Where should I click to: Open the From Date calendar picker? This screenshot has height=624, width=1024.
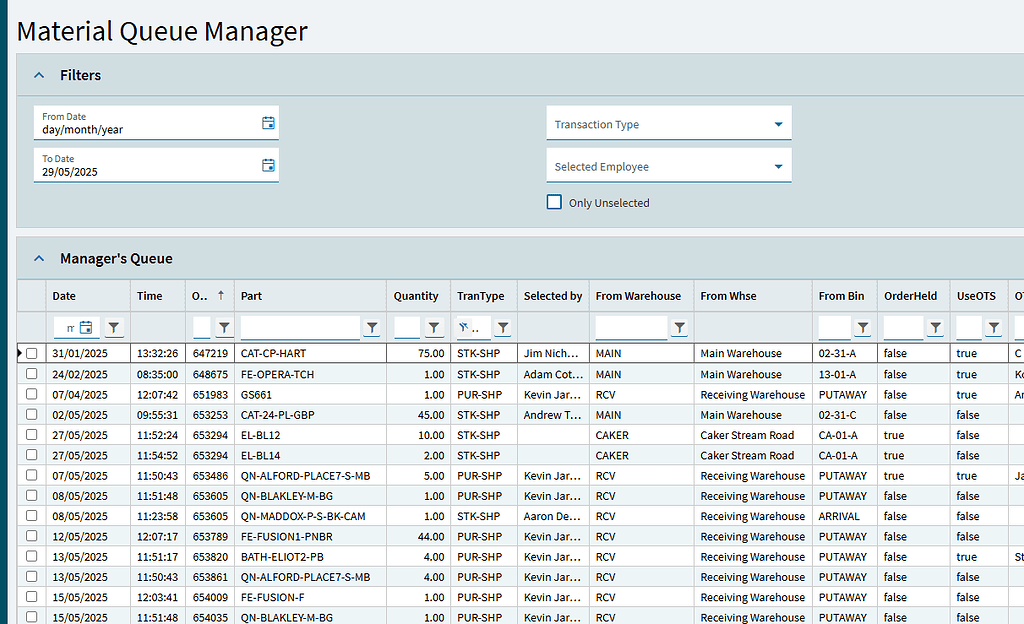268,121
